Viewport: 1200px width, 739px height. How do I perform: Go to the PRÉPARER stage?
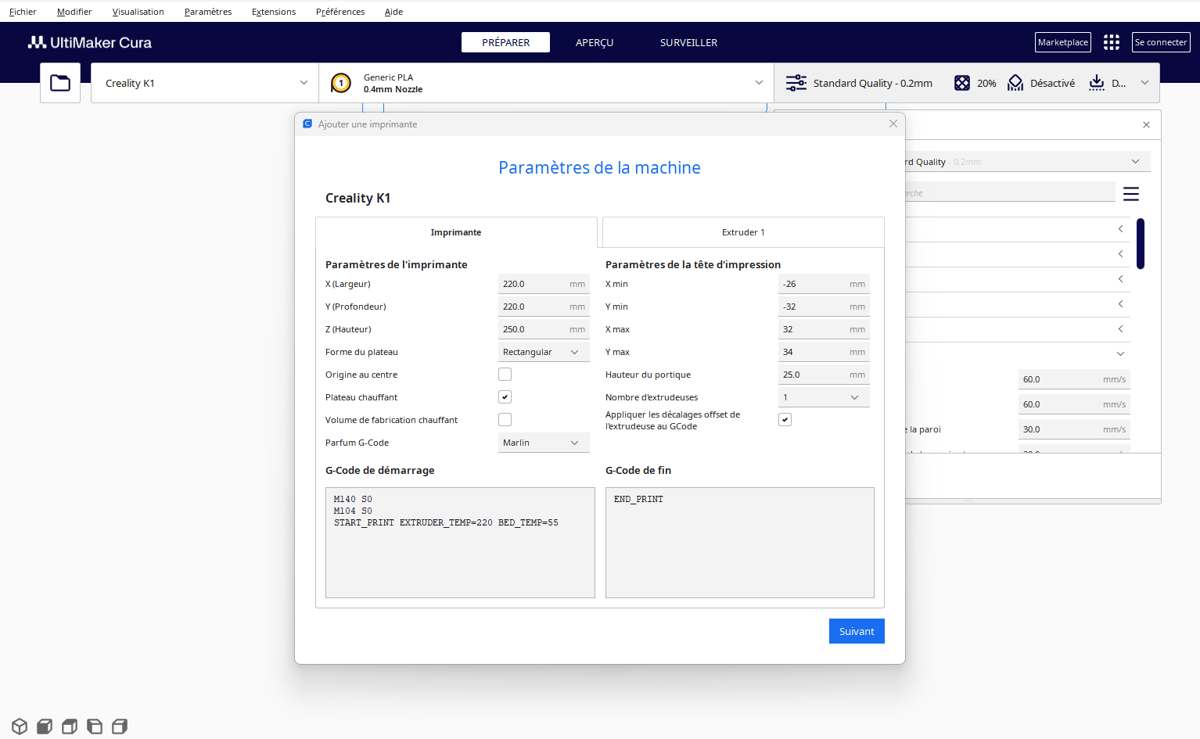506,42
